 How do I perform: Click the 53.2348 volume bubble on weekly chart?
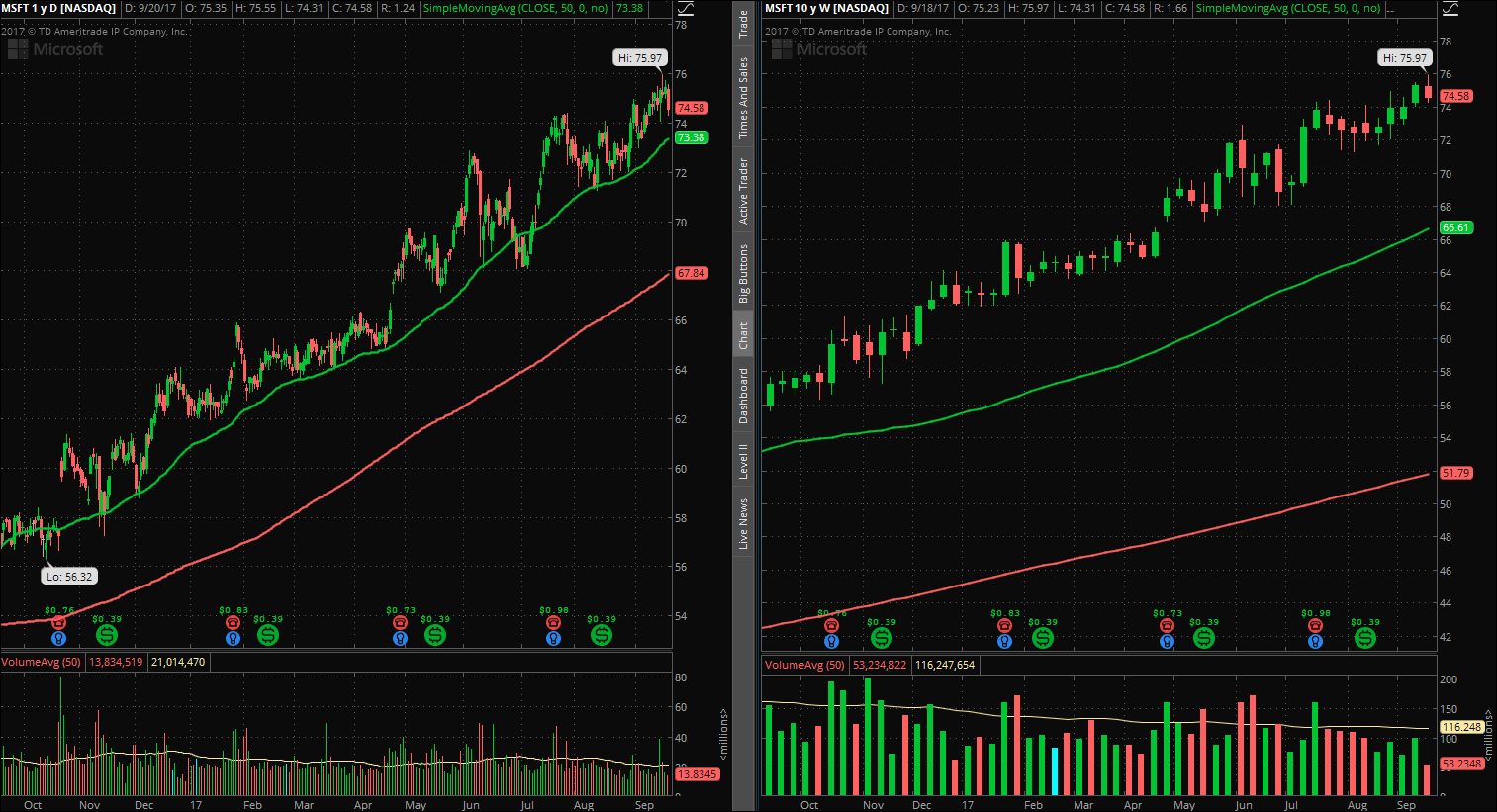pos(1461,764)
